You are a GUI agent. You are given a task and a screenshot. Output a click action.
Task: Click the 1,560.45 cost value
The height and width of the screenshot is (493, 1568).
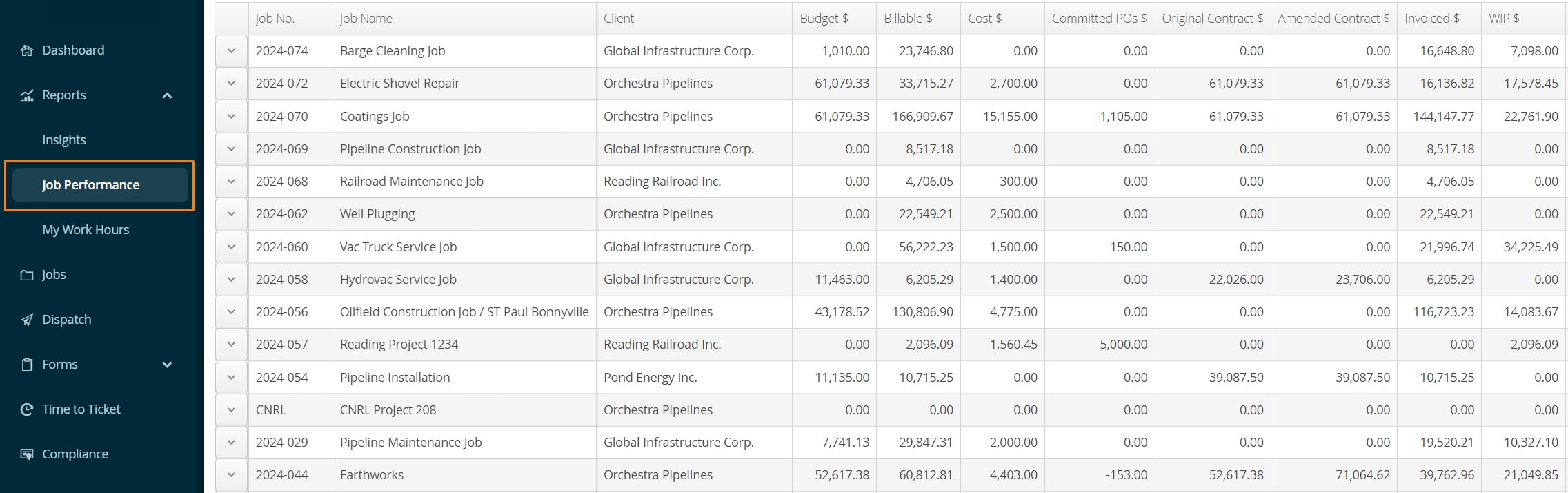[x=1013, y=345]
